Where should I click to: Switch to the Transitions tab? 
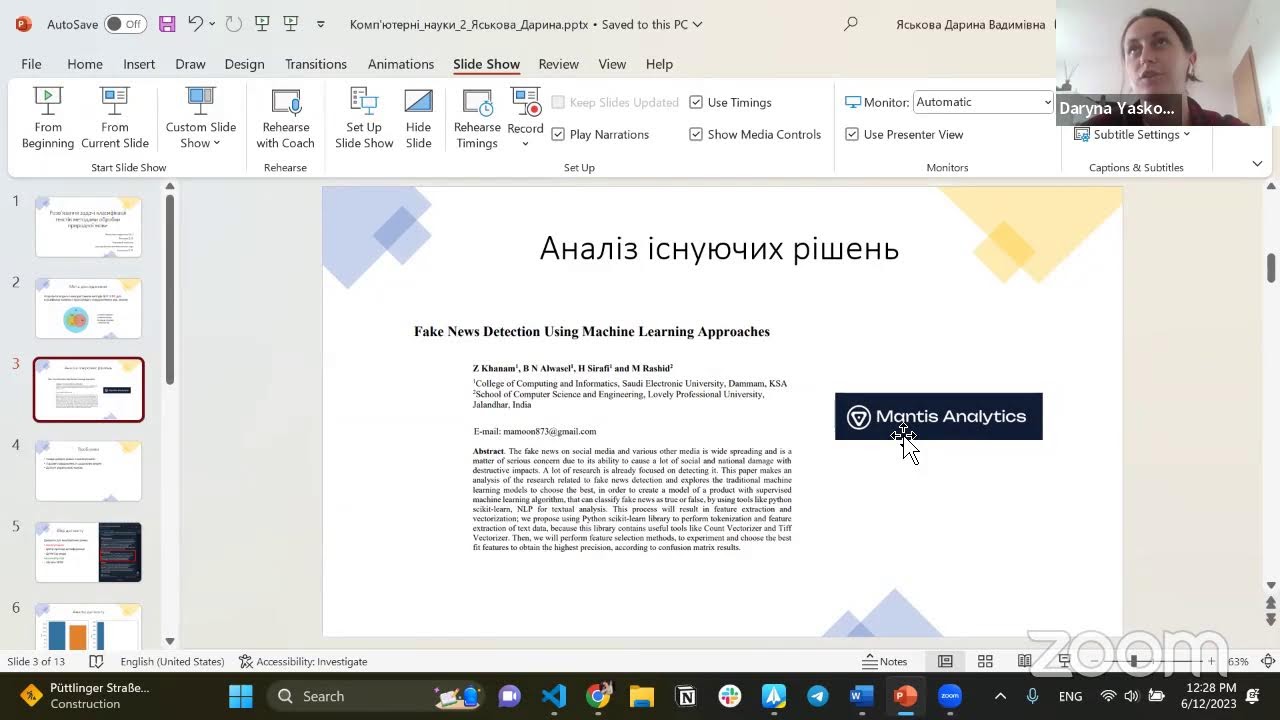click(316, 64)
